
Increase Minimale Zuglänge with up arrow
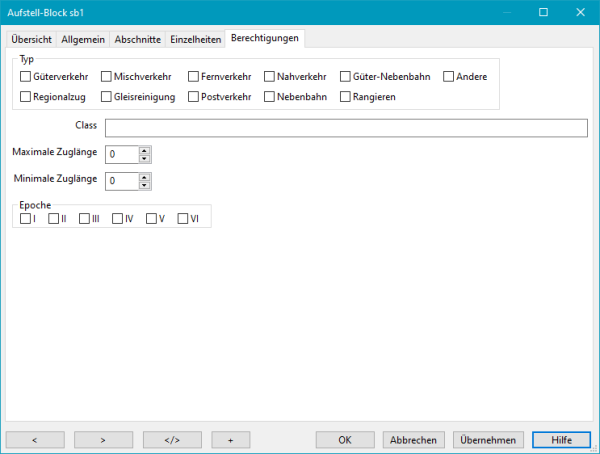[145, 177]
